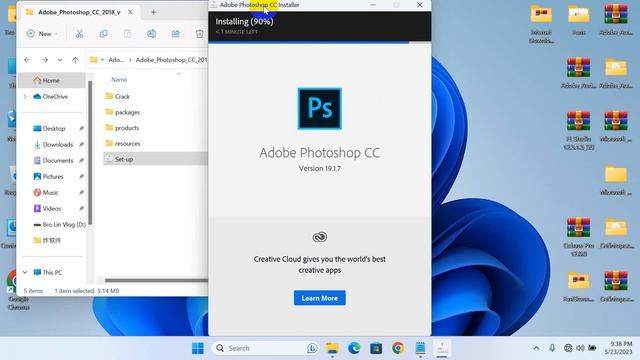Open Desktop quick access item

54,129
